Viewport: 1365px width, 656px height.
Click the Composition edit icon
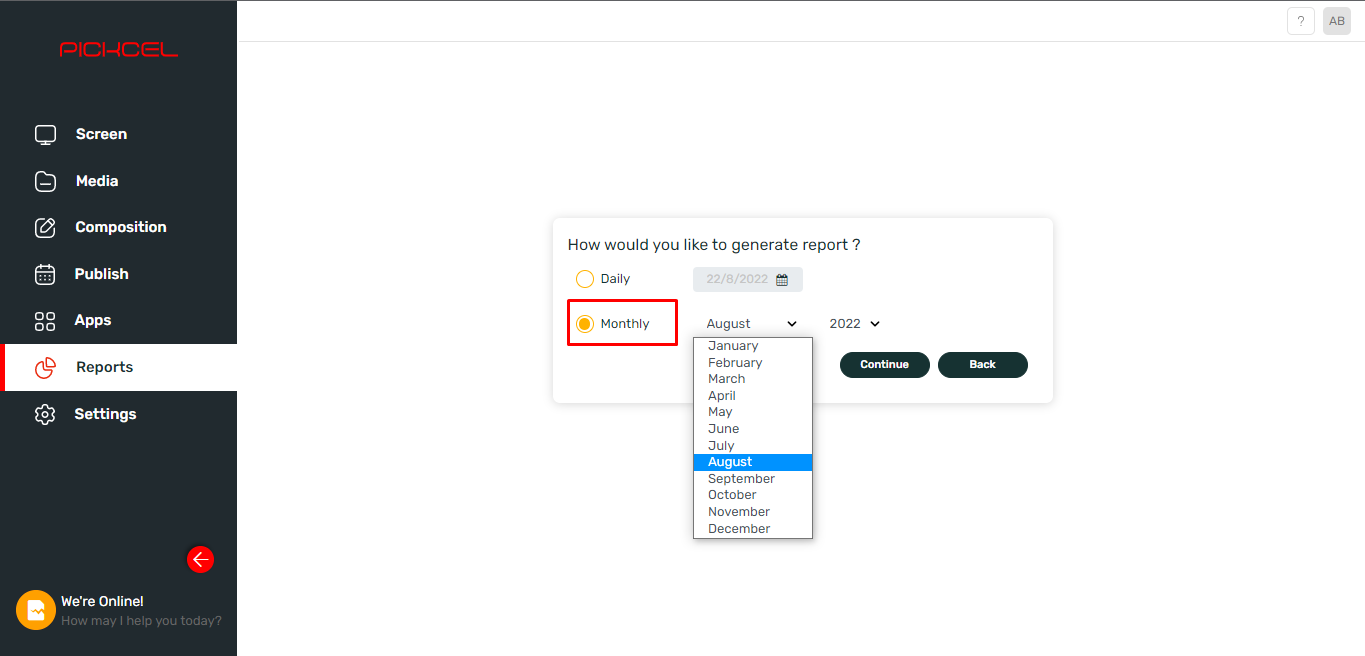tap(45, 227)
